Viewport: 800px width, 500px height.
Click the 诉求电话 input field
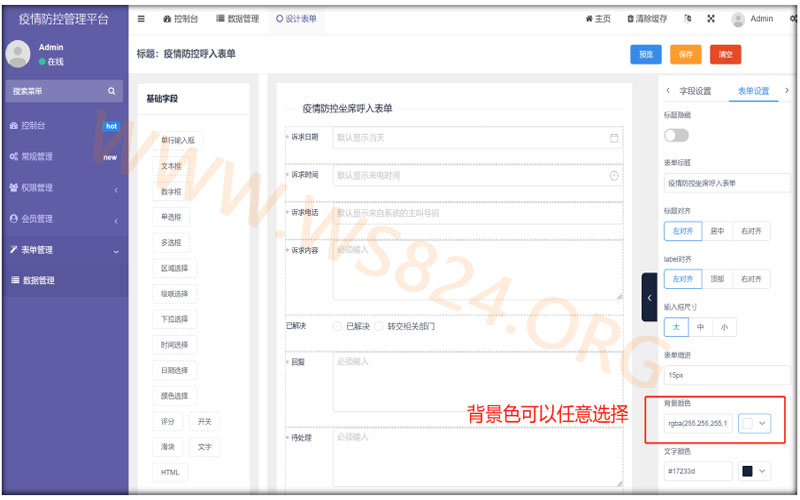coord(478,213)
